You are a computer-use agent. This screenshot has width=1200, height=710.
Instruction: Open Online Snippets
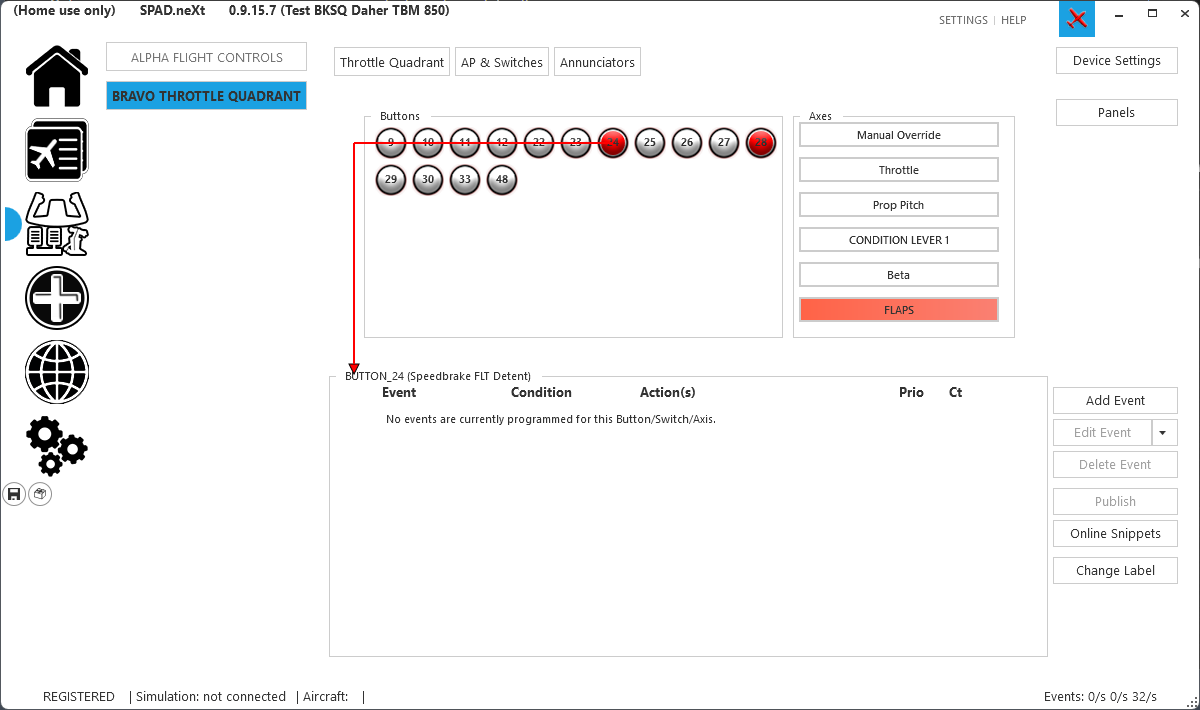point(1116,533)
